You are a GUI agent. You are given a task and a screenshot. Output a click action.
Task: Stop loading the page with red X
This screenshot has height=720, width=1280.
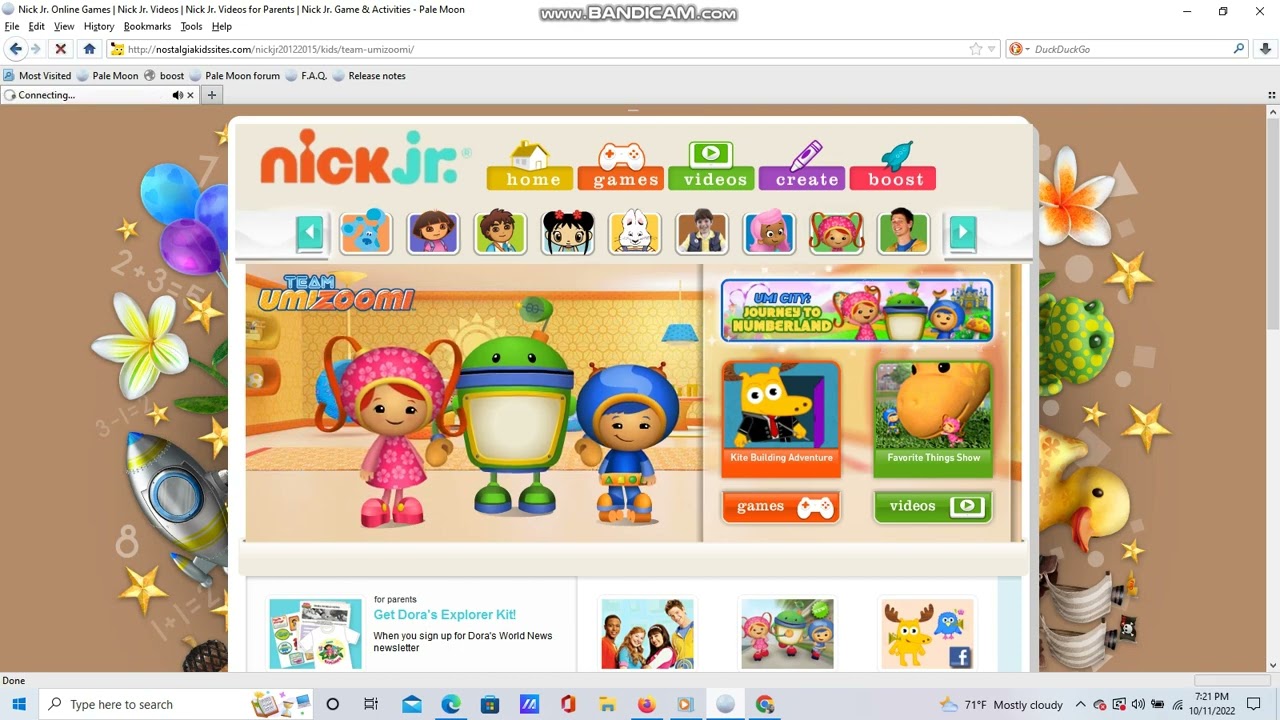[60, 49]
